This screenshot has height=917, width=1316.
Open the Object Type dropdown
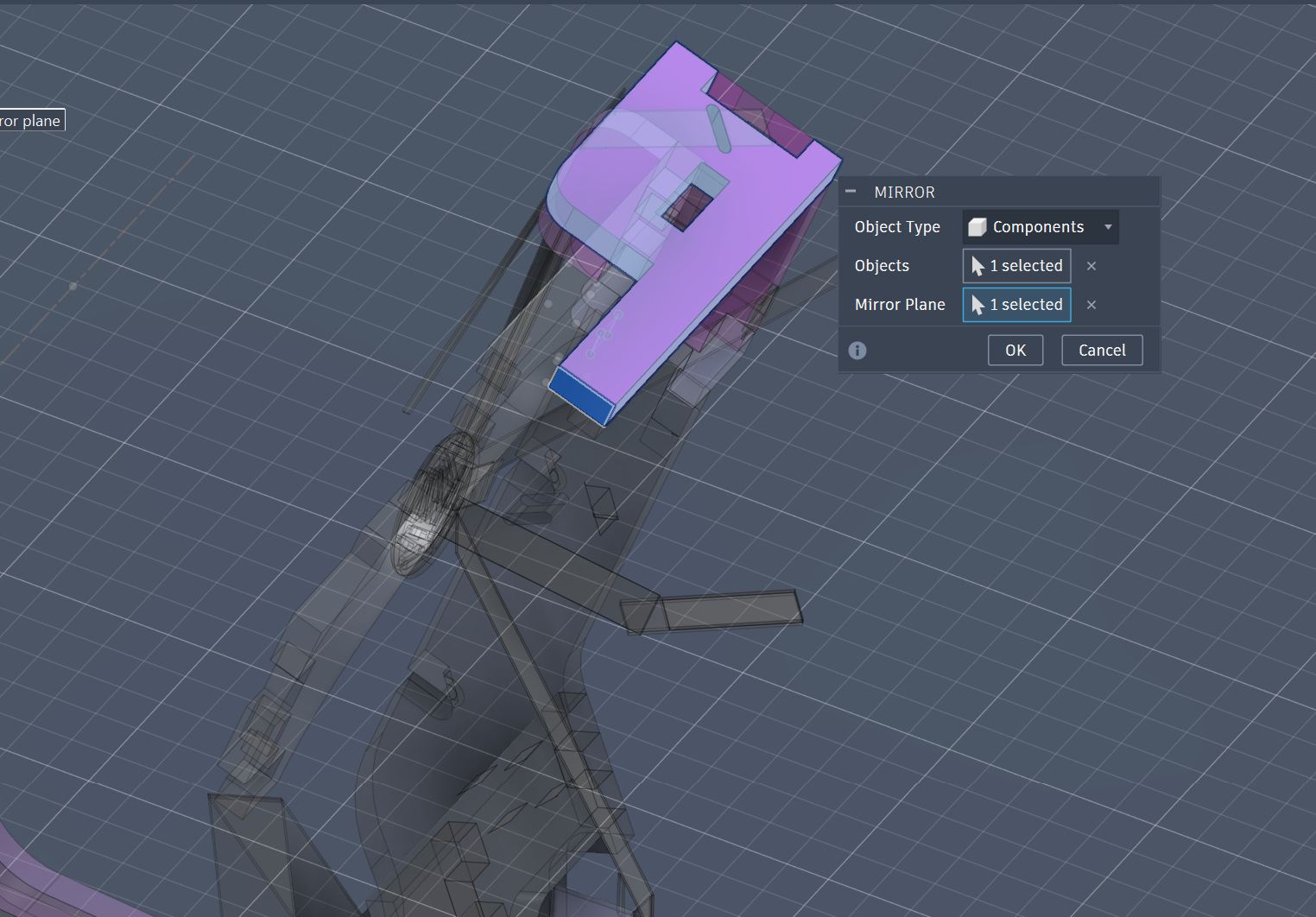pos(1041,227)
